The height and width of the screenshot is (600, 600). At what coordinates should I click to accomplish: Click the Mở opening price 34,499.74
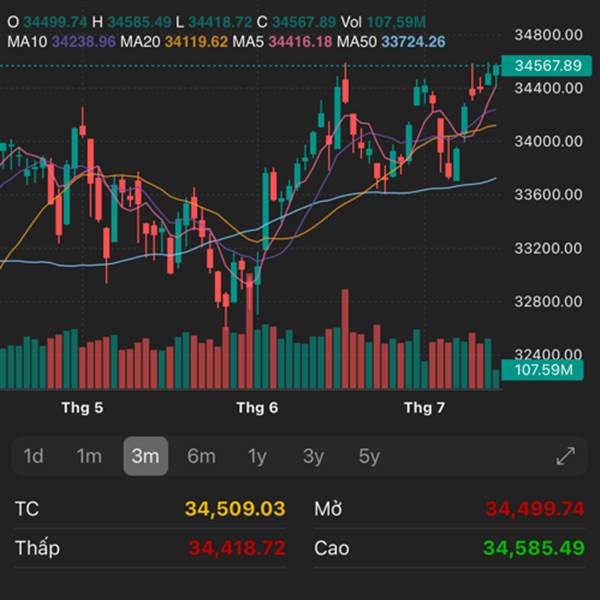coord(535,509)
